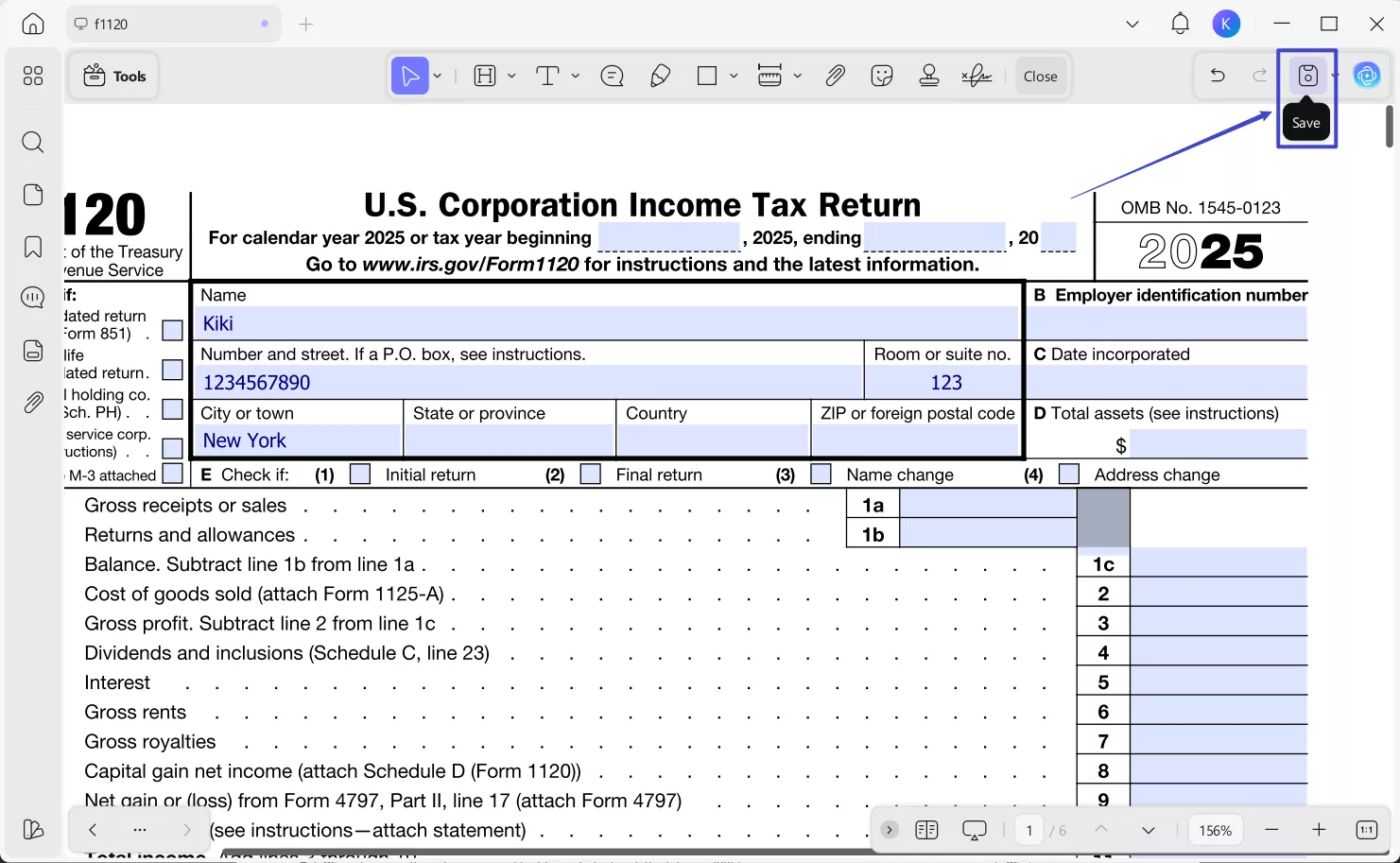Select the Text tool in the annotation toolbar
Viewport: 1400px width, 863px height.
point(549,76)
